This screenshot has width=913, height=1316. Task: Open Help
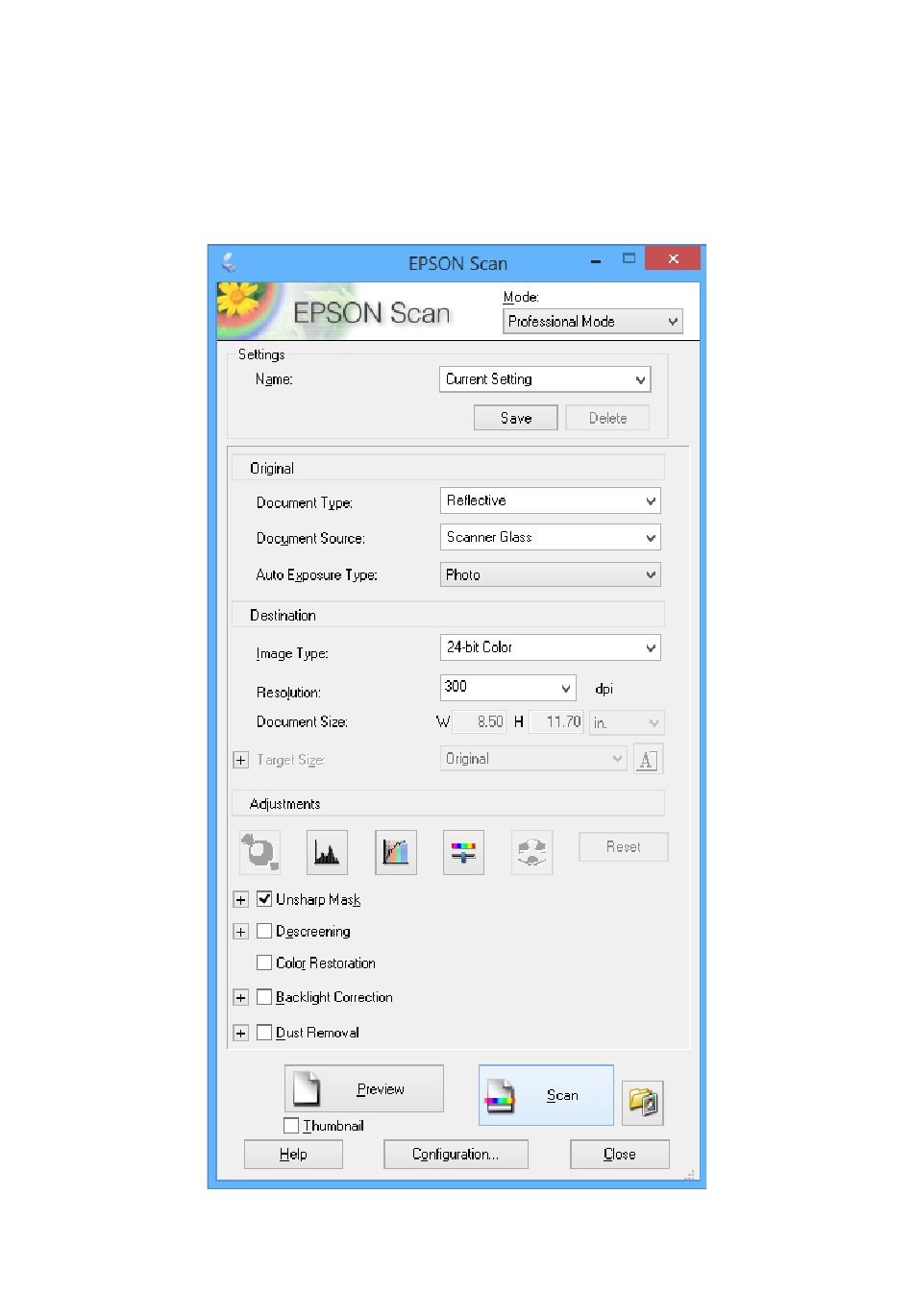293,1154
